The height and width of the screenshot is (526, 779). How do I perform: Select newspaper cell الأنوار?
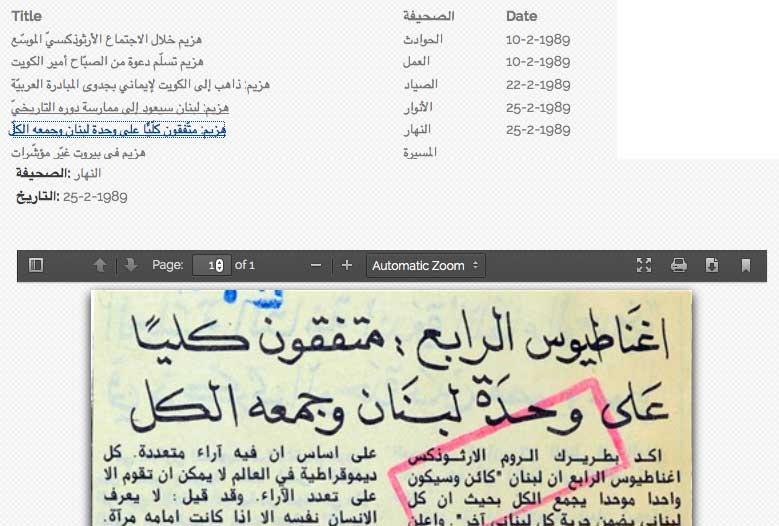tap(418, 107)
